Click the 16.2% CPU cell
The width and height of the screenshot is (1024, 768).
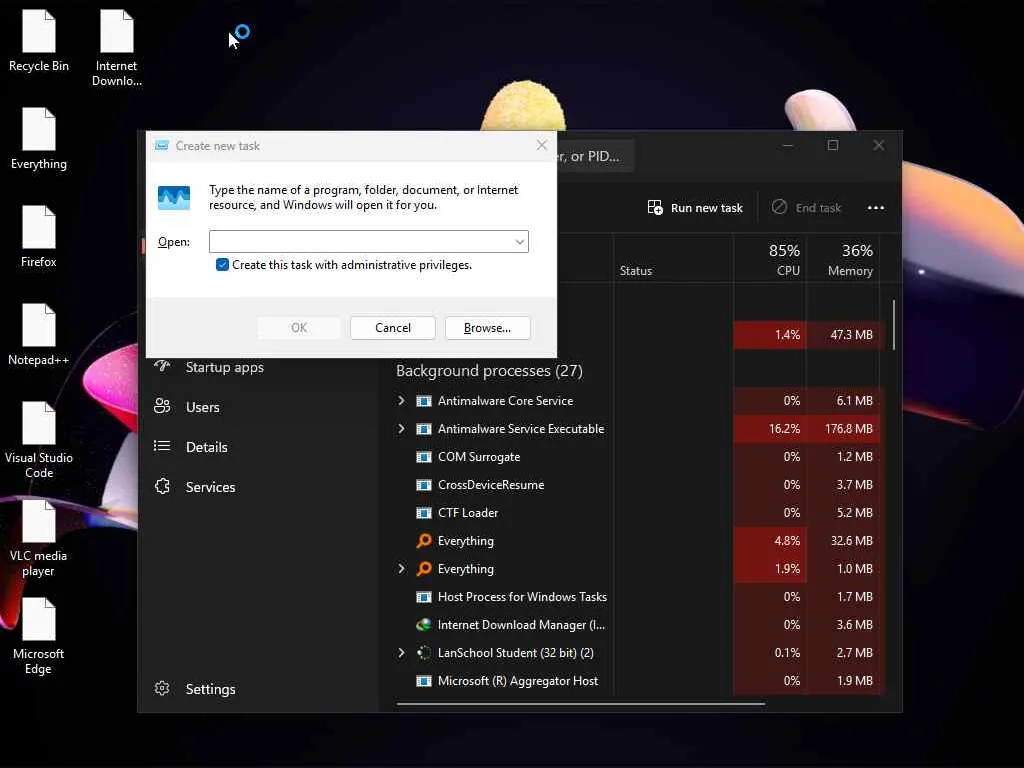pyautogui.click(x=770, y=428)
